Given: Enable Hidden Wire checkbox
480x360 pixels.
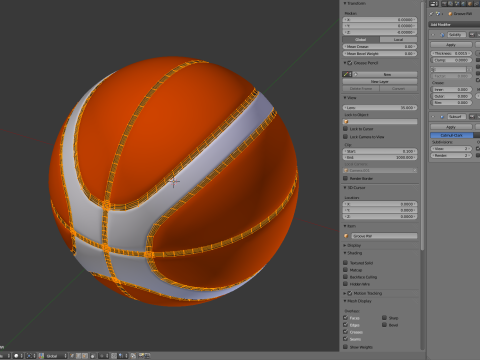Looking at the screenshot, I should [x=345, y=284].
